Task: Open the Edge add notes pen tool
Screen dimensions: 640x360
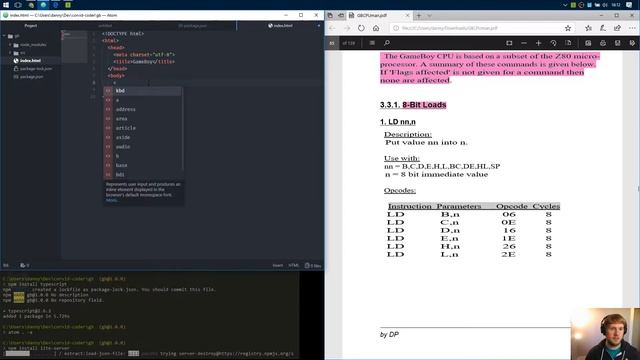Action: [x=603, y=28]
